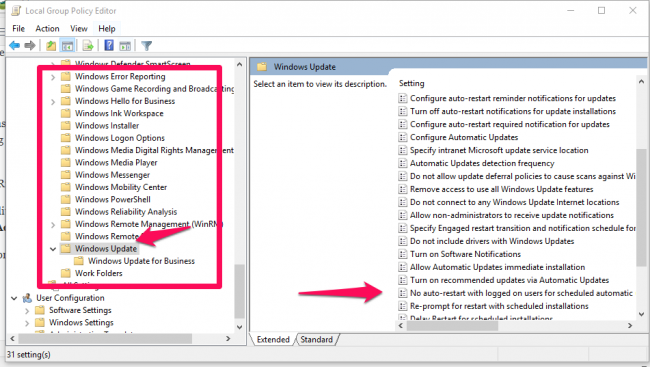
Task: Open the File menu
Action: pyautogui.click(x=18, y=29)
